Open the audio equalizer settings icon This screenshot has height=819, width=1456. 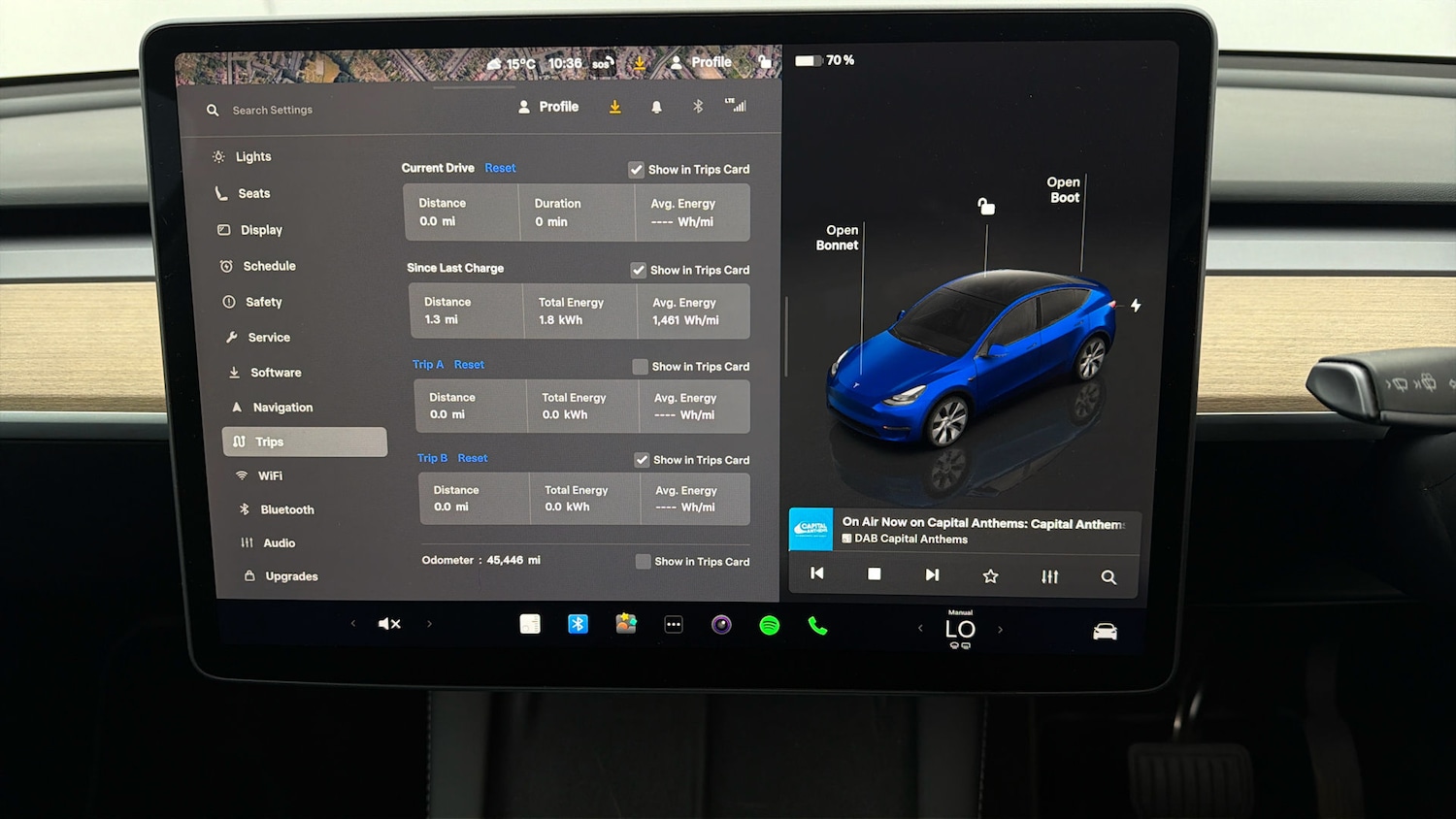(x=1049, y=575)
